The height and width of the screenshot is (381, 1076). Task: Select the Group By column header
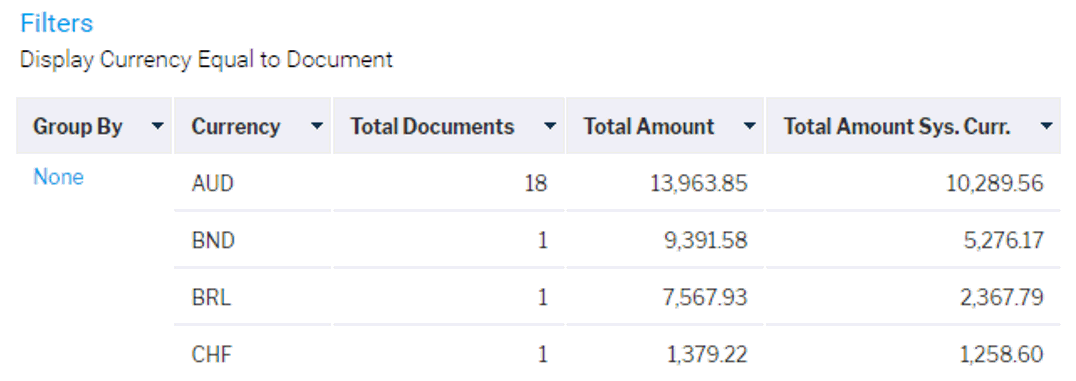click(94, 126)
